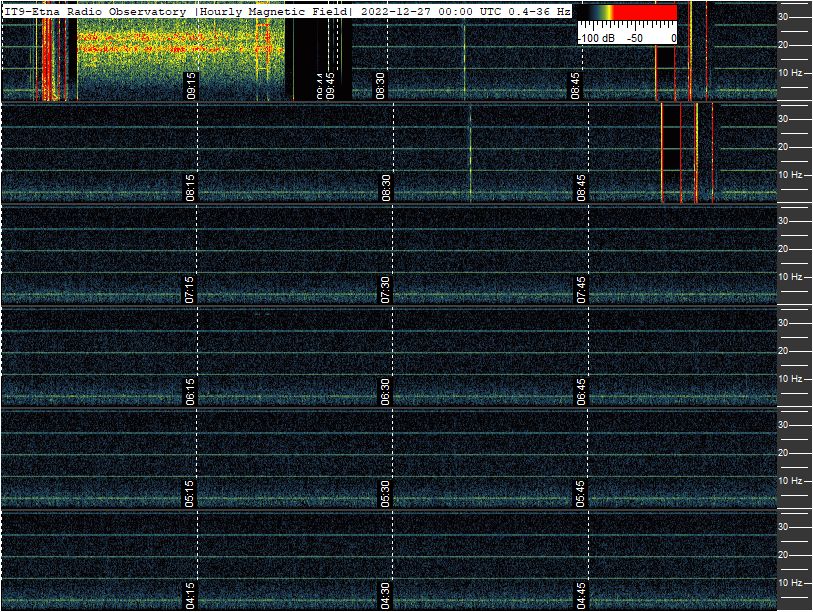The width and height of the screenshot is (813, 612).
Task: Click the 07:15 timestamp label
Action: [191, 289]
